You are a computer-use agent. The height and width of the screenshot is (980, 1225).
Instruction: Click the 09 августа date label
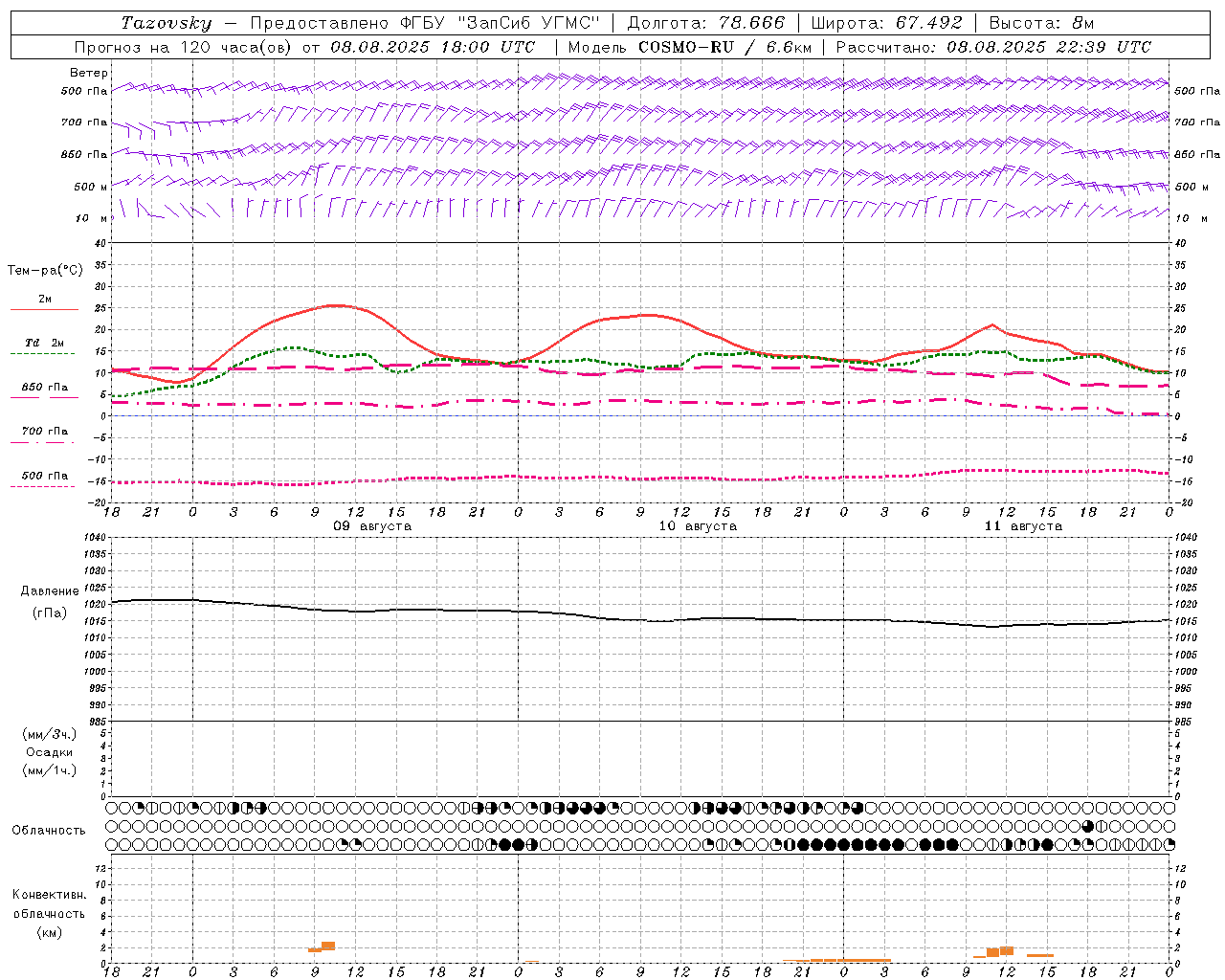point(371,526)
